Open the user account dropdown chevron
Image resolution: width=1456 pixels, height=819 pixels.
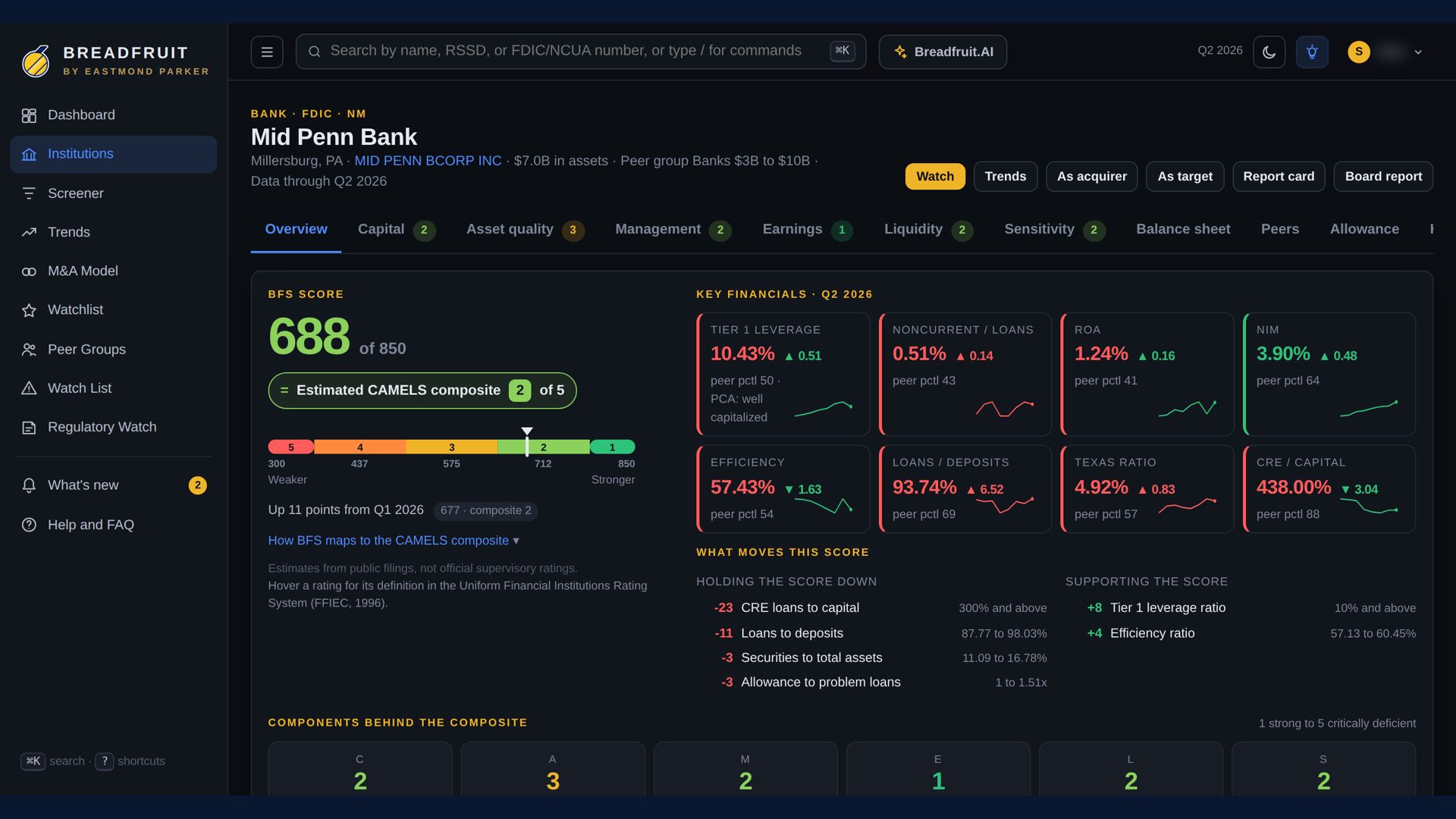click(x=1418, y=52)
